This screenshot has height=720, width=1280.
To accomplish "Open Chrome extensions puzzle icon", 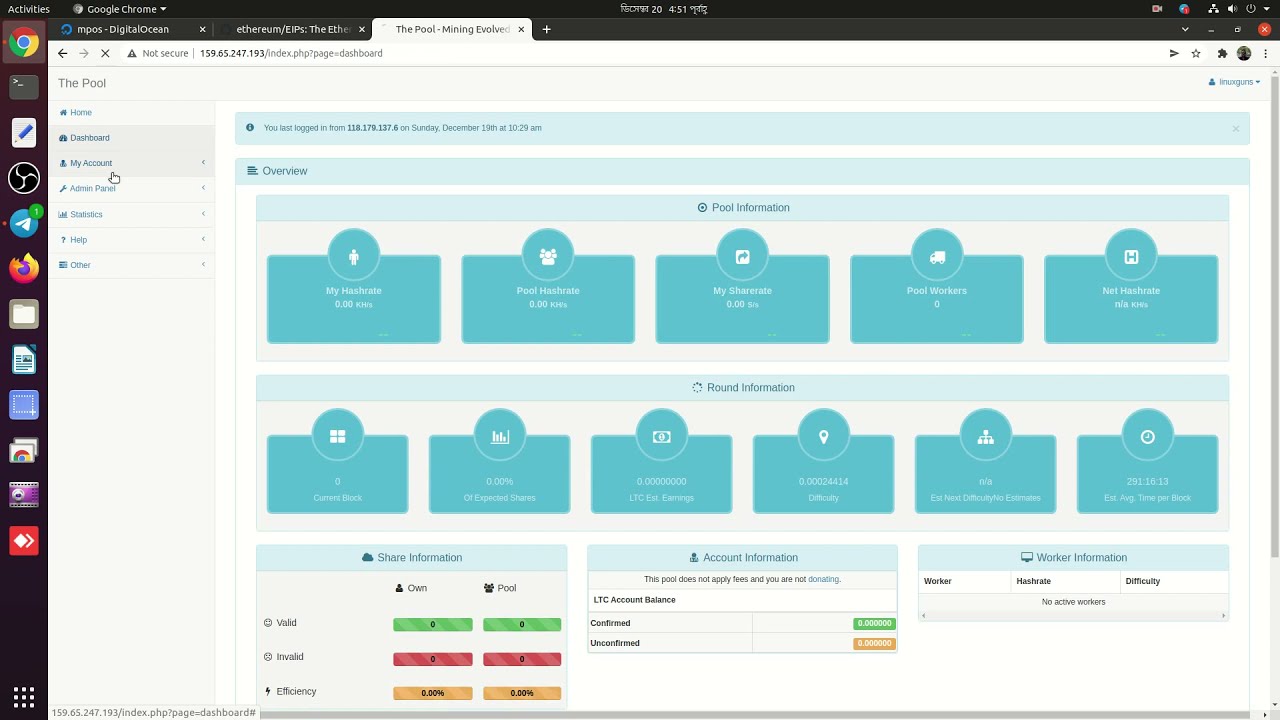I will (1222, 53).
